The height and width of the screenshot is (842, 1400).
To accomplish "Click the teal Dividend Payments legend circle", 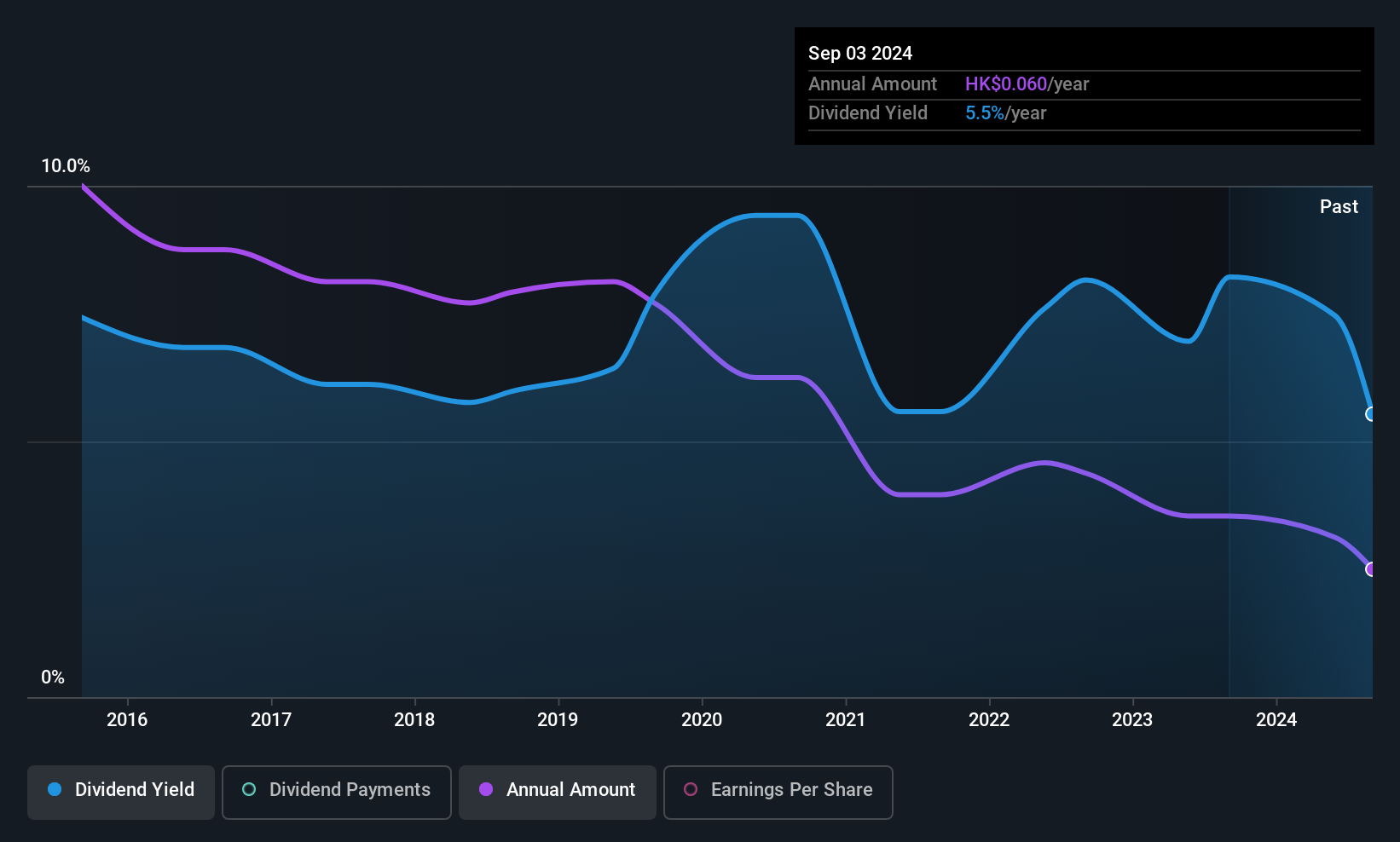I will tap(249, 789).
